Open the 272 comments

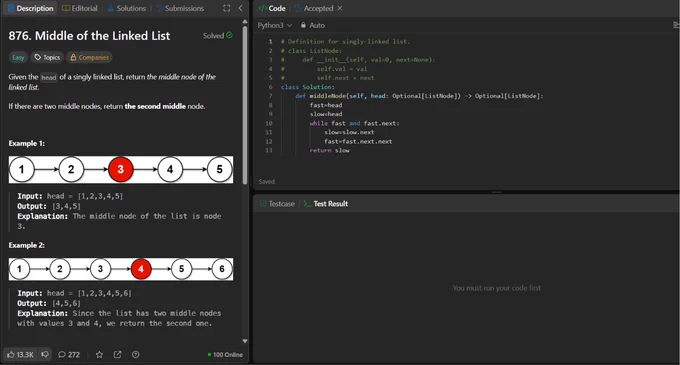(x=69, y=355)
